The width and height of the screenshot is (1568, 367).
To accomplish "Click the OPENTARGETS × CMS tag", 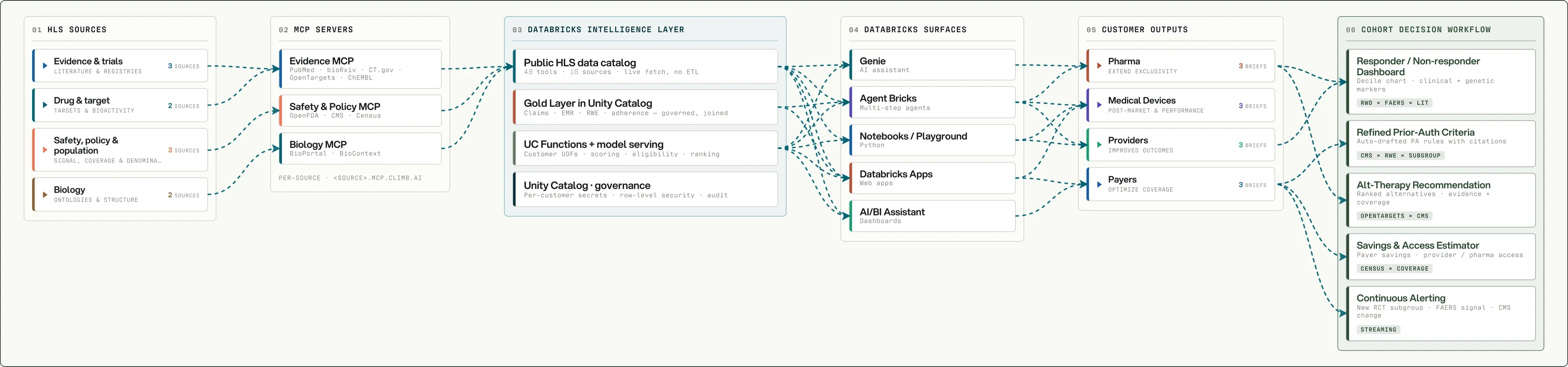I will pyautogui.click(x=1395, y=216).
